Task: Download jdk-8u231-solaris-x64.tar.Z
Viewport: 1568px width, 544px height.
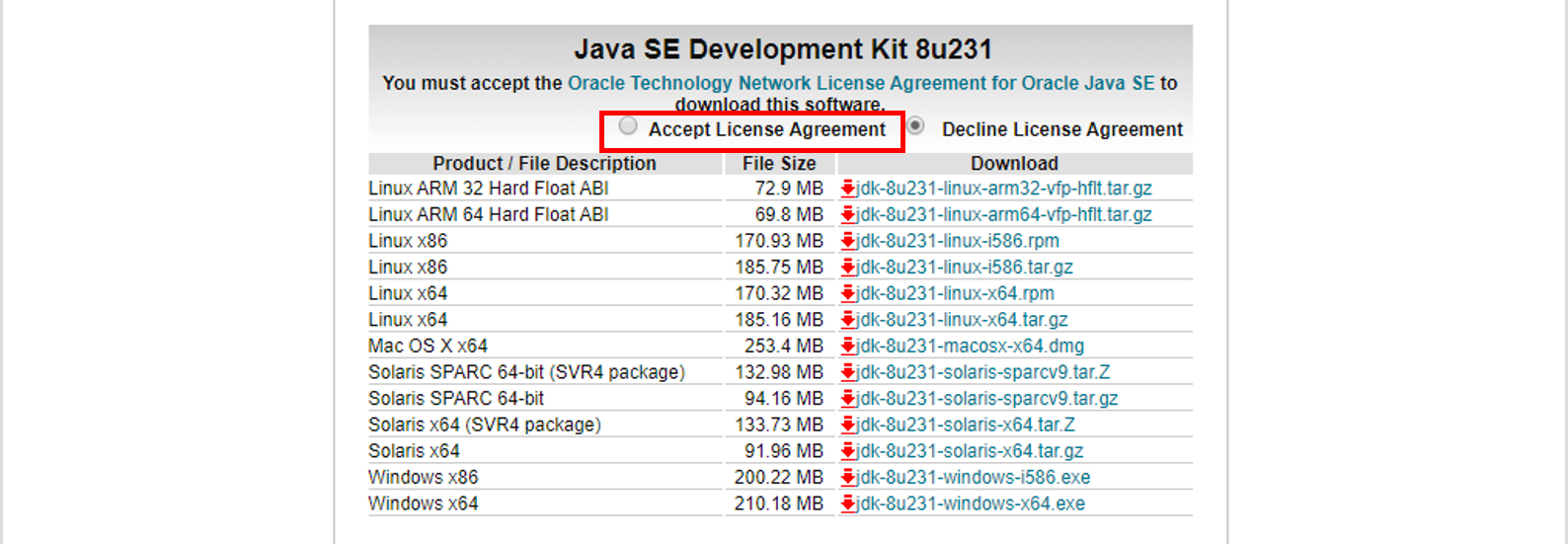Action: [x=966, y=425]
